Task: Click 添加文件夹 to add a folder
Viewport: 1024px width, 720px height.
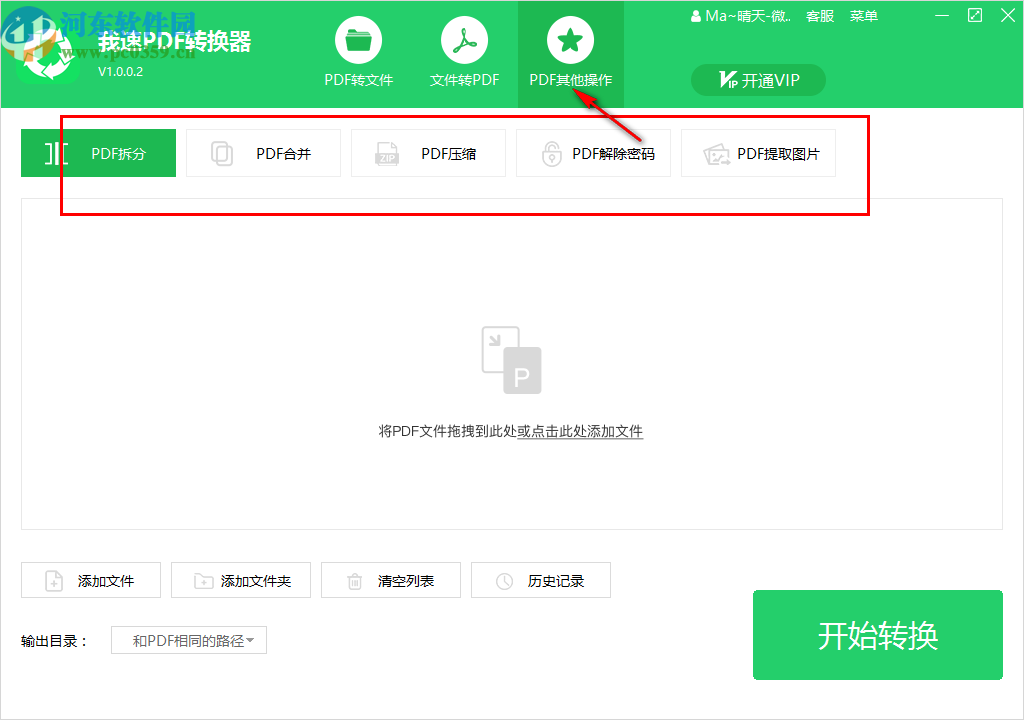Action: (x=240, y=580)
